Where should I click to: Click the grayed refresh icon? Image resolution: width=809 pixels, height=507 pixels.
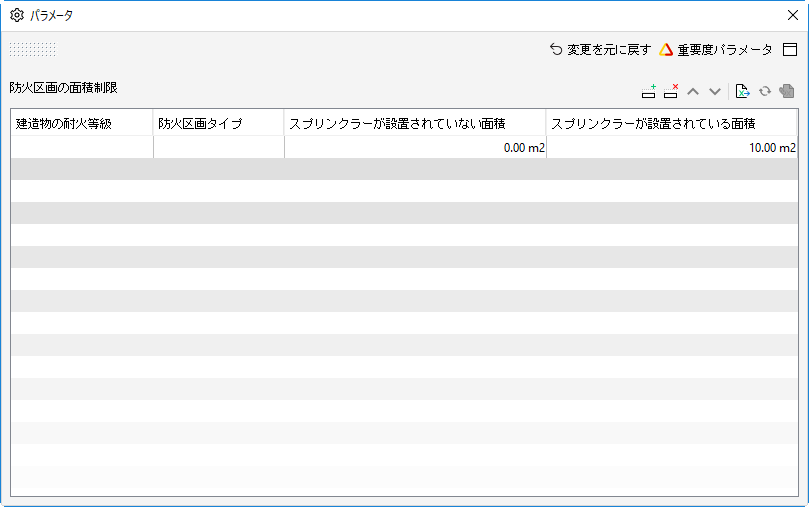click(765, 91)
